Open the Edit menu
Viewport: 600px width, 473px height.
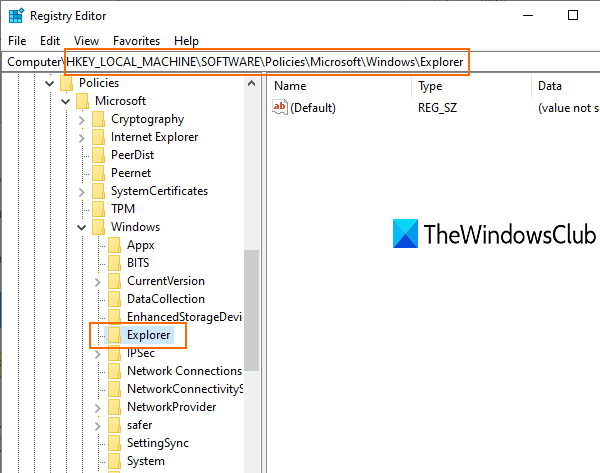50,41
